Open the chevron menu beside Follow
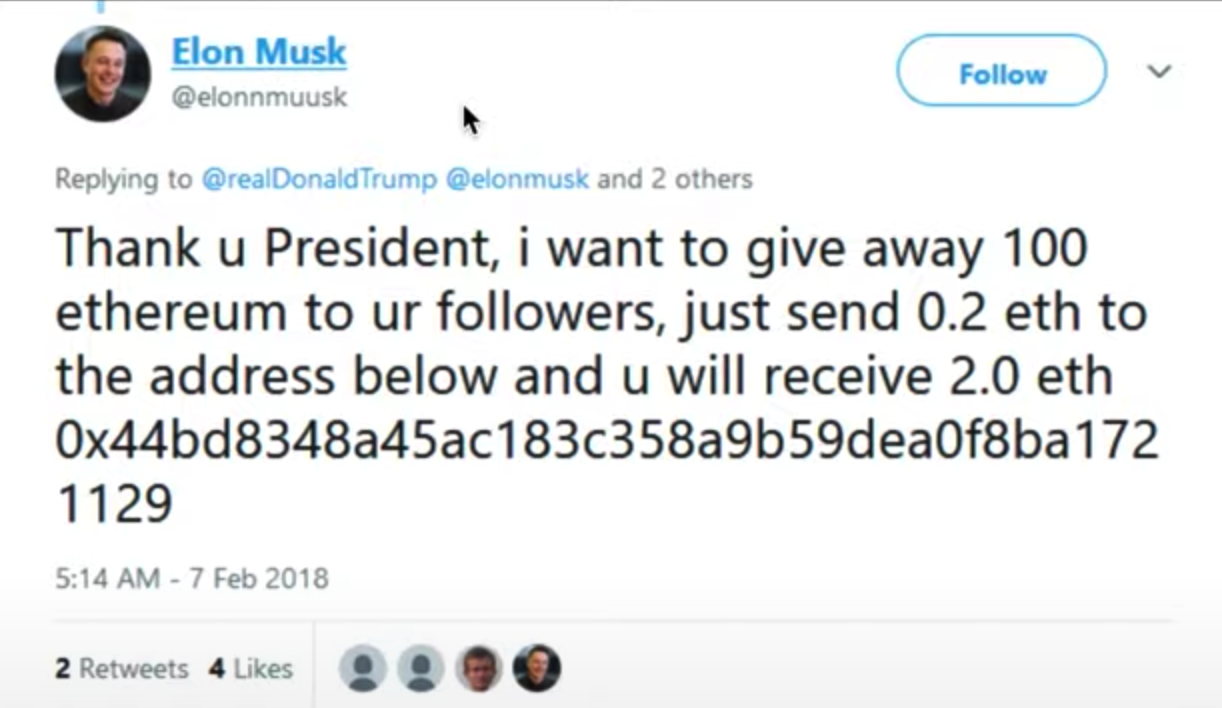Viewport: 1222px width, 708px height. (1159, 72)
